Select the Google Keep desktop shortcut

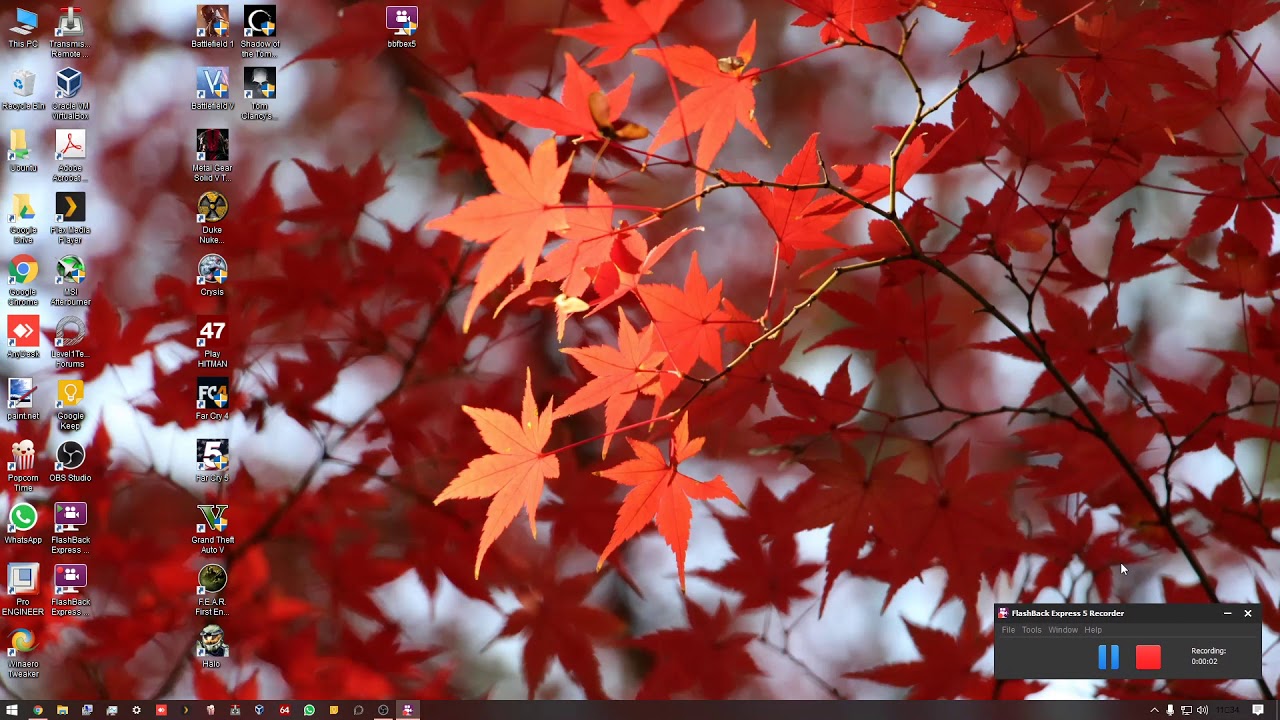point(69,404)
